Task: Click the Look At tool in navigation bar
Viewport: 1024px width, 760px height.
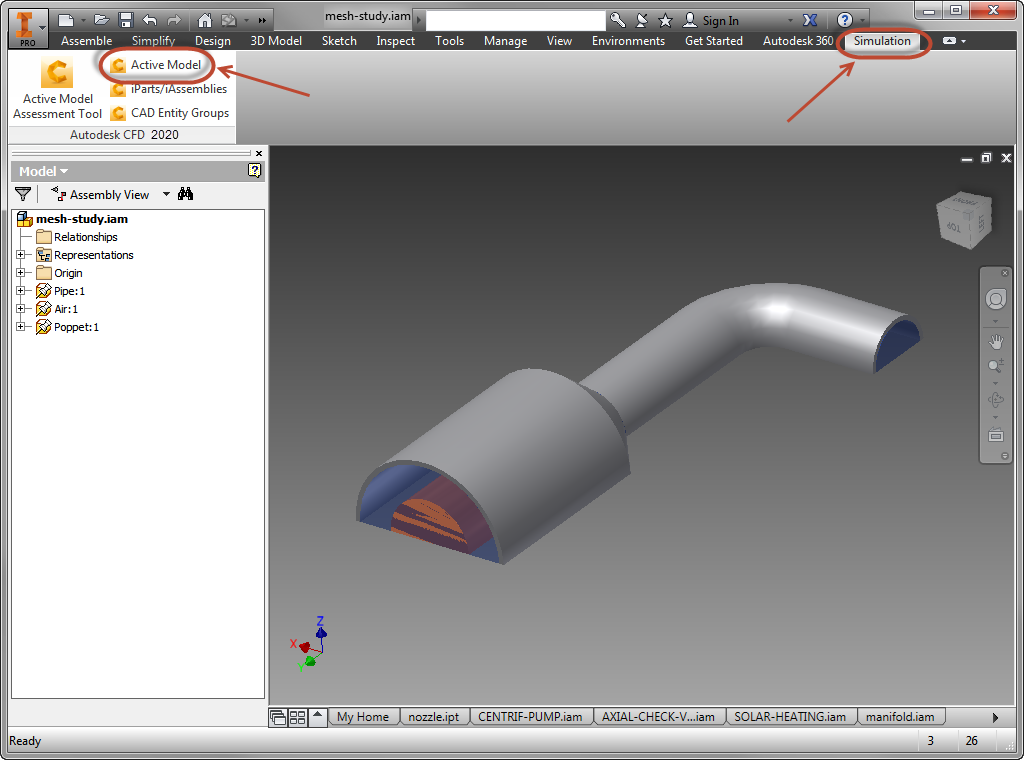Action: point(995,434)
